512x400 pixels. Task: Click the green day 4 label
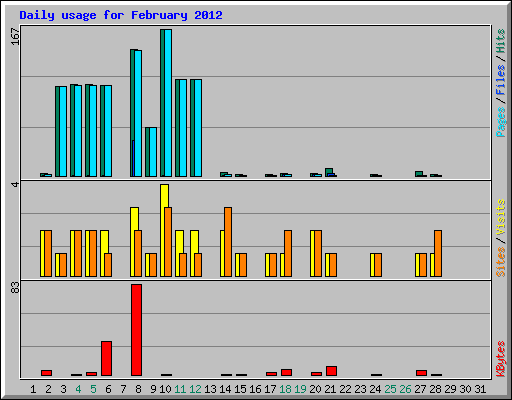[x=78, y=389]
